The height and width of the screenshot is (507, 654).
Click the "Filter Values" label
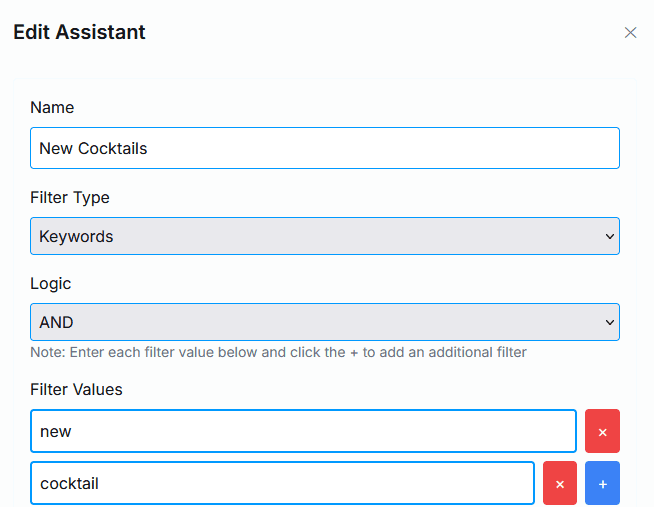tap(76, 389)
